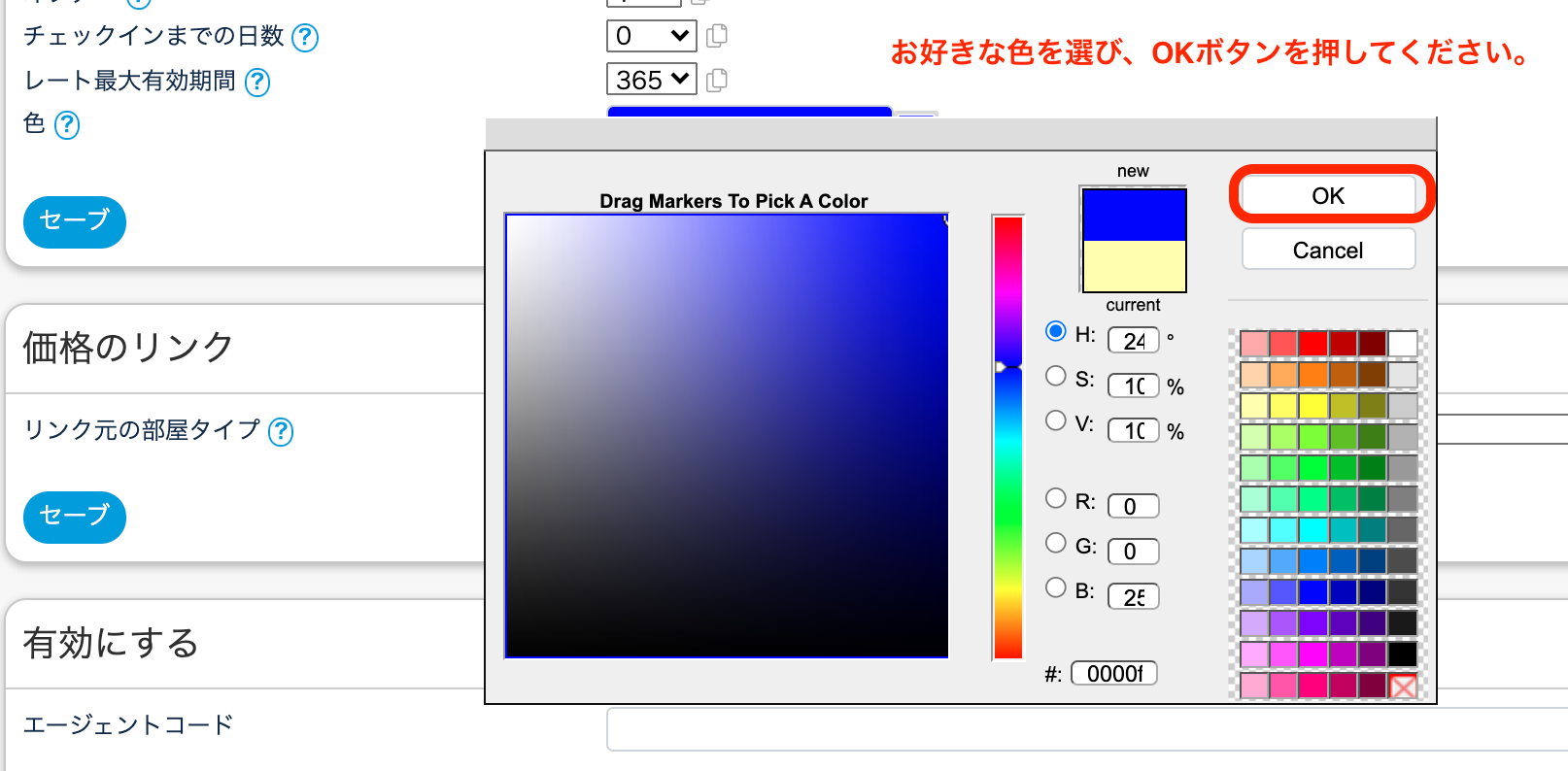Pick the pure red swatch in the palette
This screenshot has width=1568, height=771.
[x=1312, y=344]
